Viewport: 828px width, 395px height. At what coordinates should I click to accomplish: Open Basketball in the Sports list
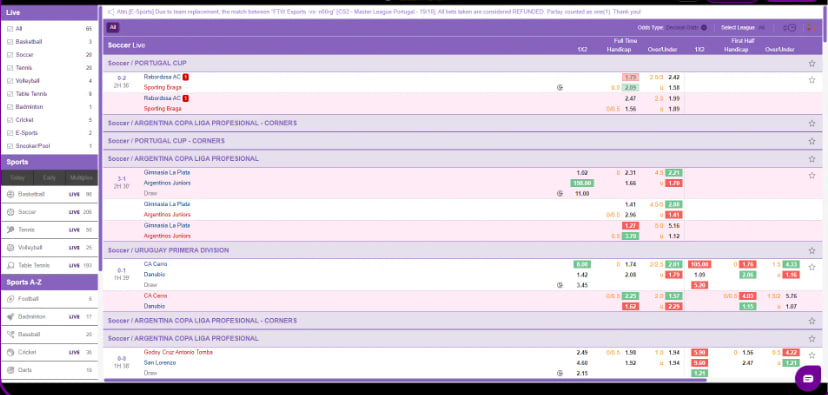pyautogui.click(x=49, y=194)
